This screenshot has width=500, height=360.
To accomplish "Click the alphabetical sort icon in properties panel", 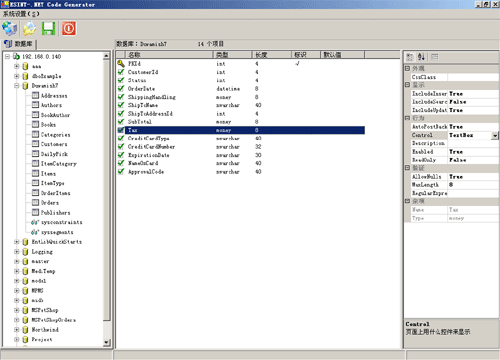I will (421, 57).
